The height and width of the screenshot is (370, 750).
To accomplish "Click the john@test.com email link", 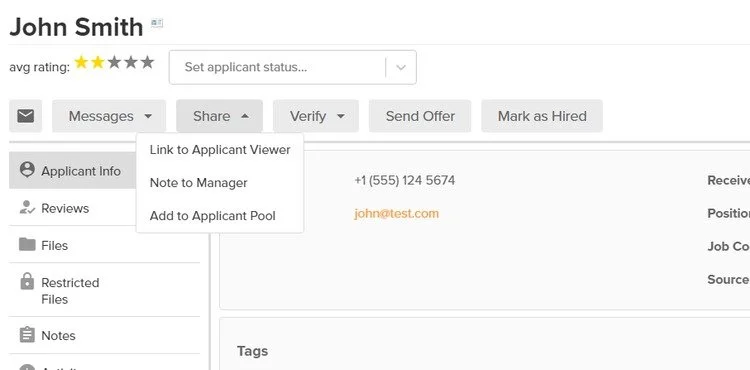I will tap(397, 213).
